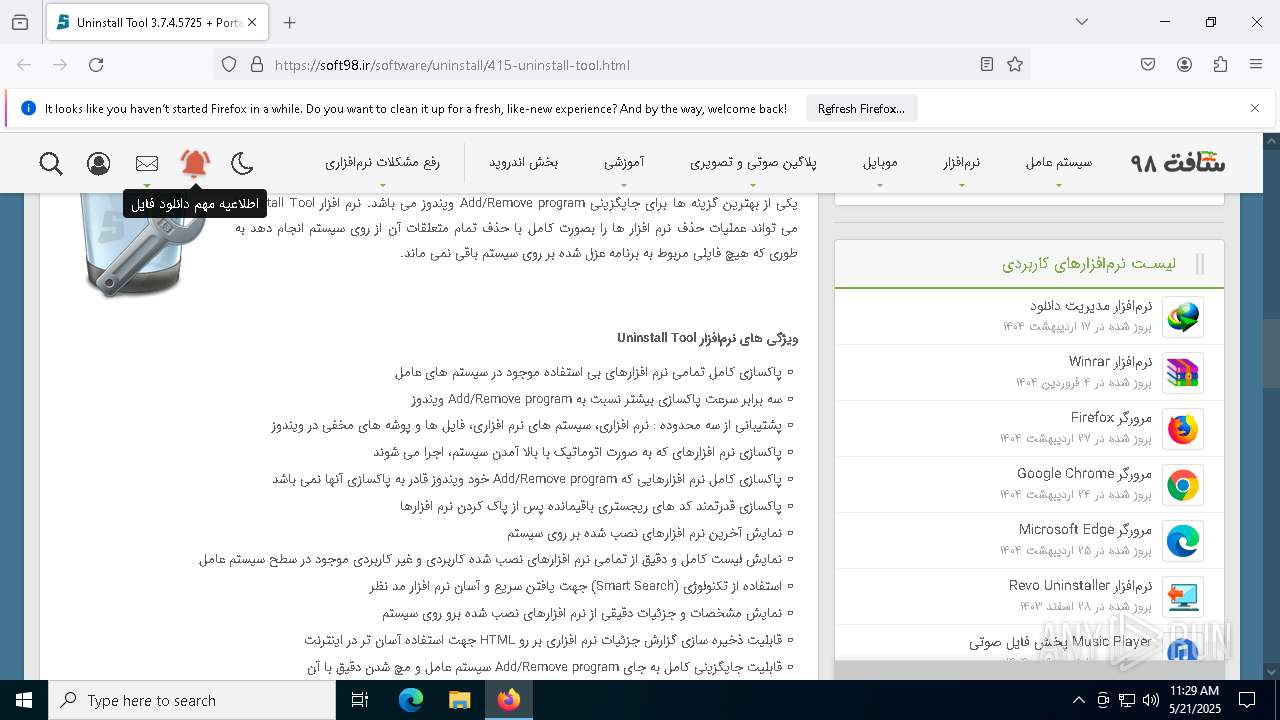Click the browser Forward arrow

pyautogui.click(x=60, y=64)
